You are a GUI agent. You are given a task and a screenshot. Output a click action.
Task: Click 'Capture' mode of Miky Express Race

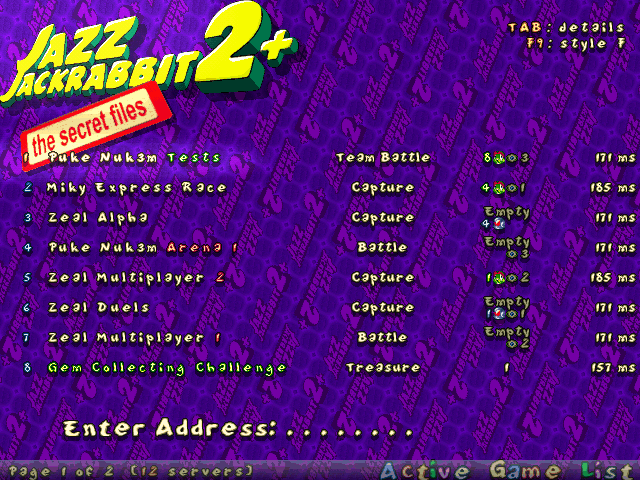(x=383, y=188)
